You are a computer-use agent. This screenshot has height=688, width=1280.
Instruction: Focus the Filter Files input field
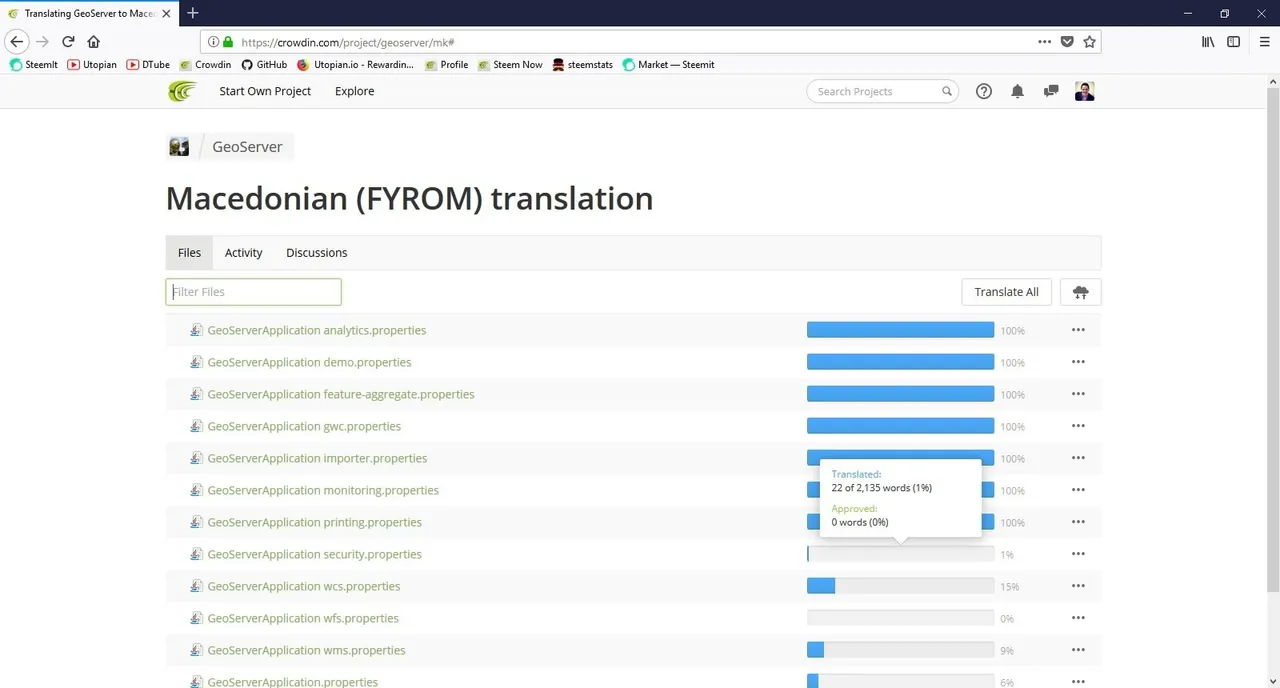click(x=253, y=292)
